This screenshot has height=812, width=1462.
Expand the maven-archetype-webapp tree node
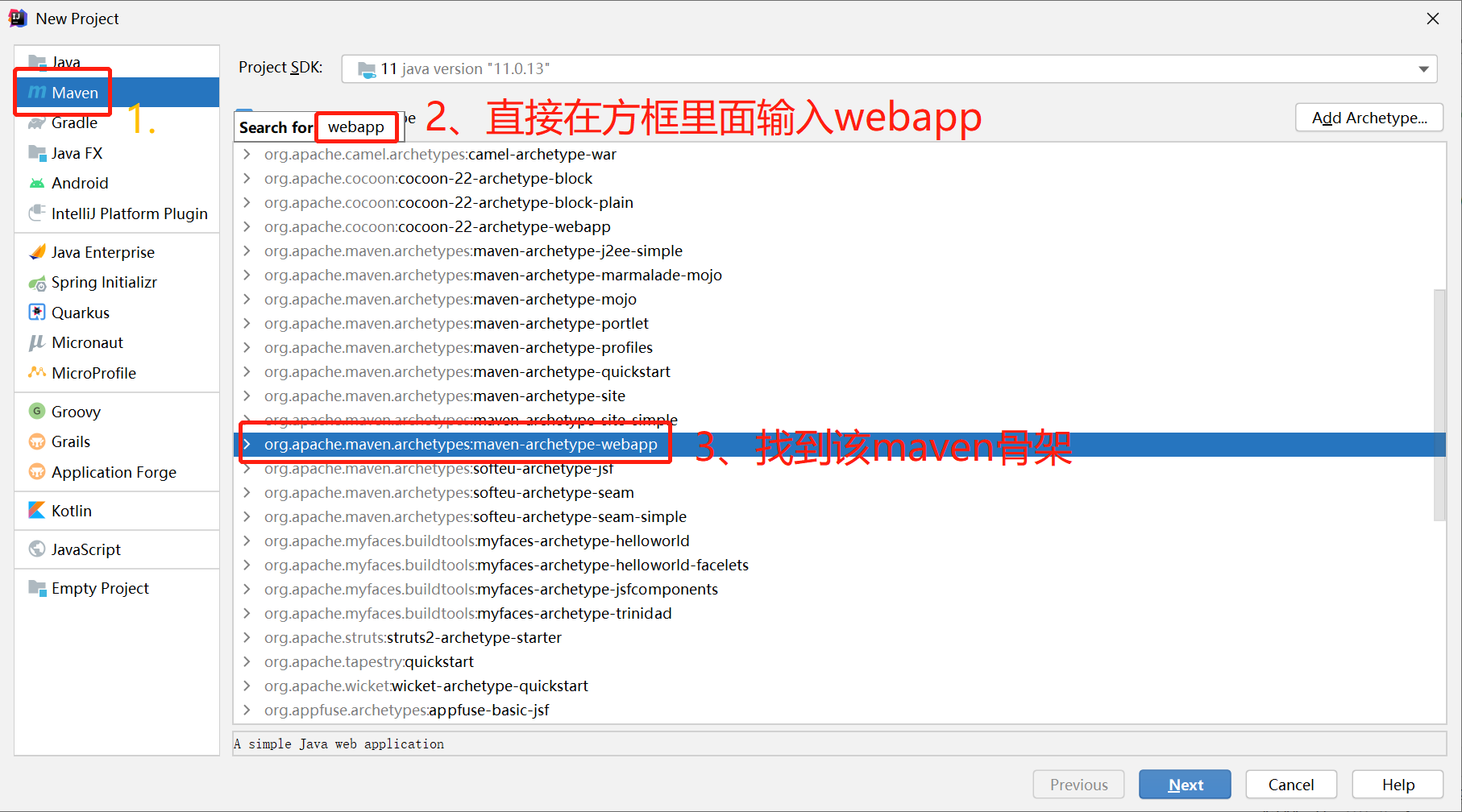click(x=247, y=445)
